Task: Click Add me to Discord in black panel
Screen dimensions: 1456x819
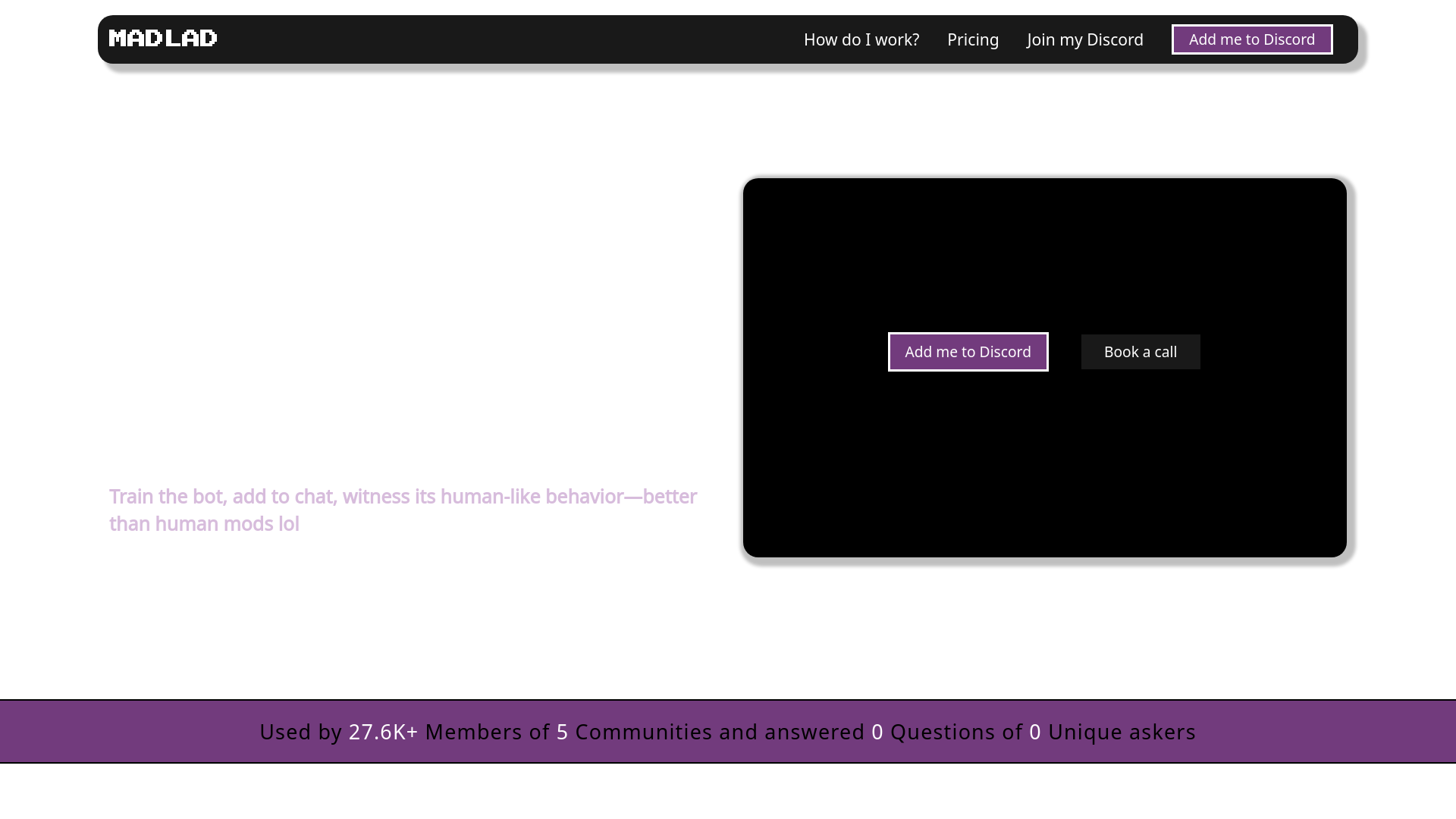Action: pos(968,352)
